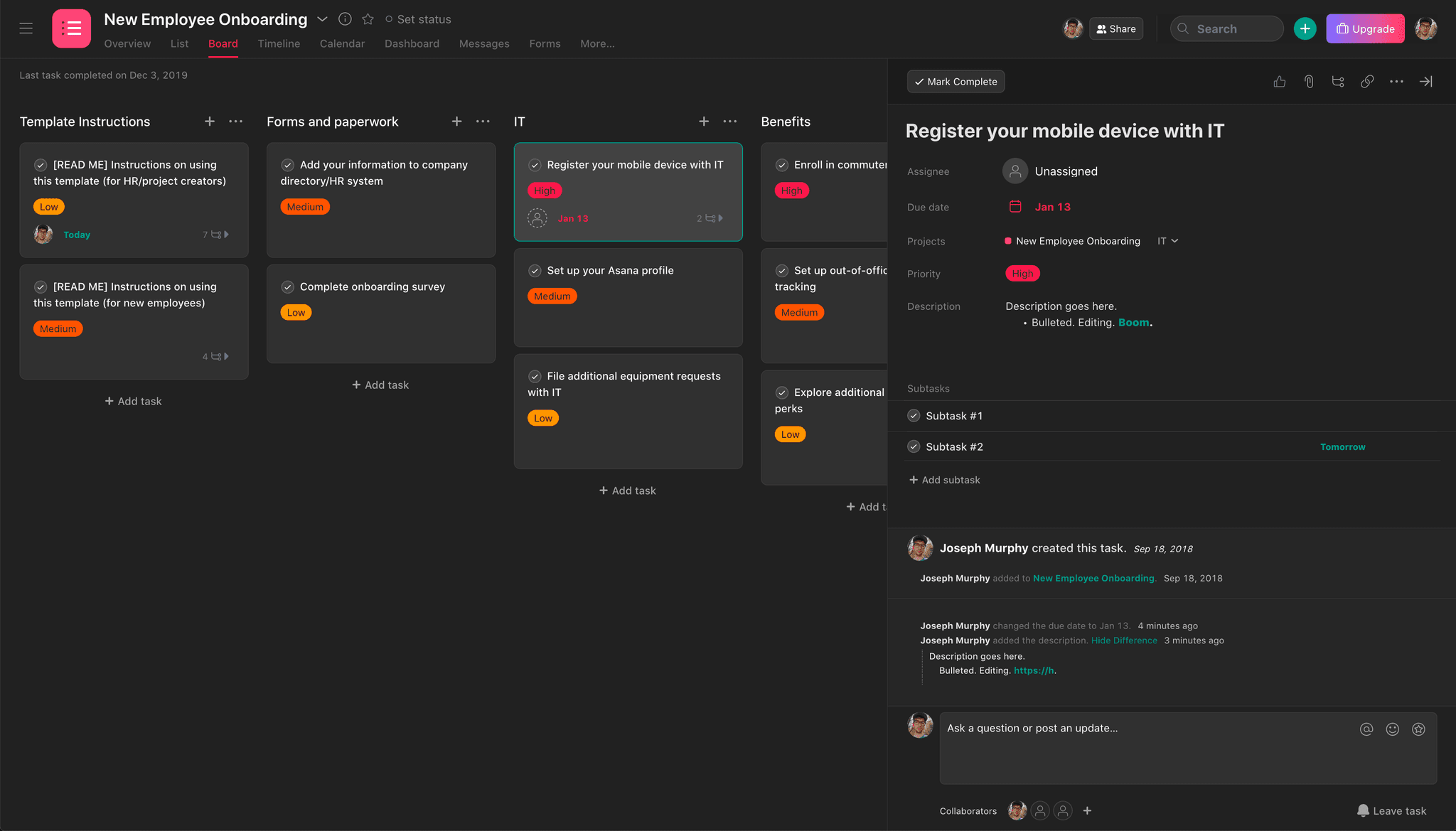Open Template Instructions column options ellipsis
Viewport: 1456px width, 831px height.
[236, 122]
